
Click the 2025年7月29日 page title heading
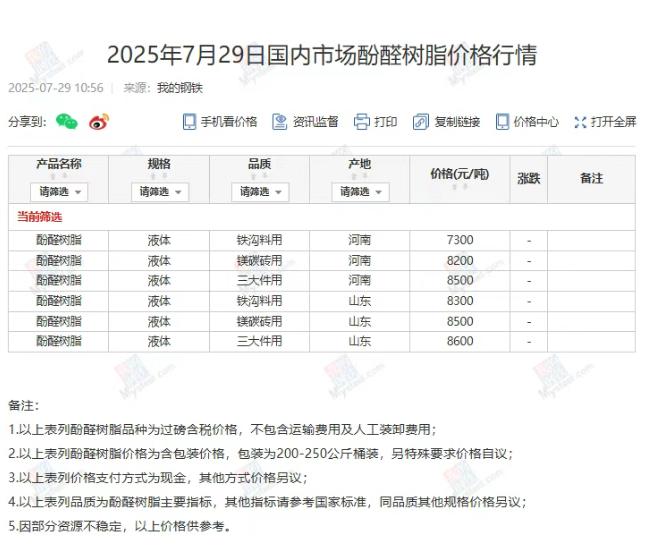click(x=322, y=55)
